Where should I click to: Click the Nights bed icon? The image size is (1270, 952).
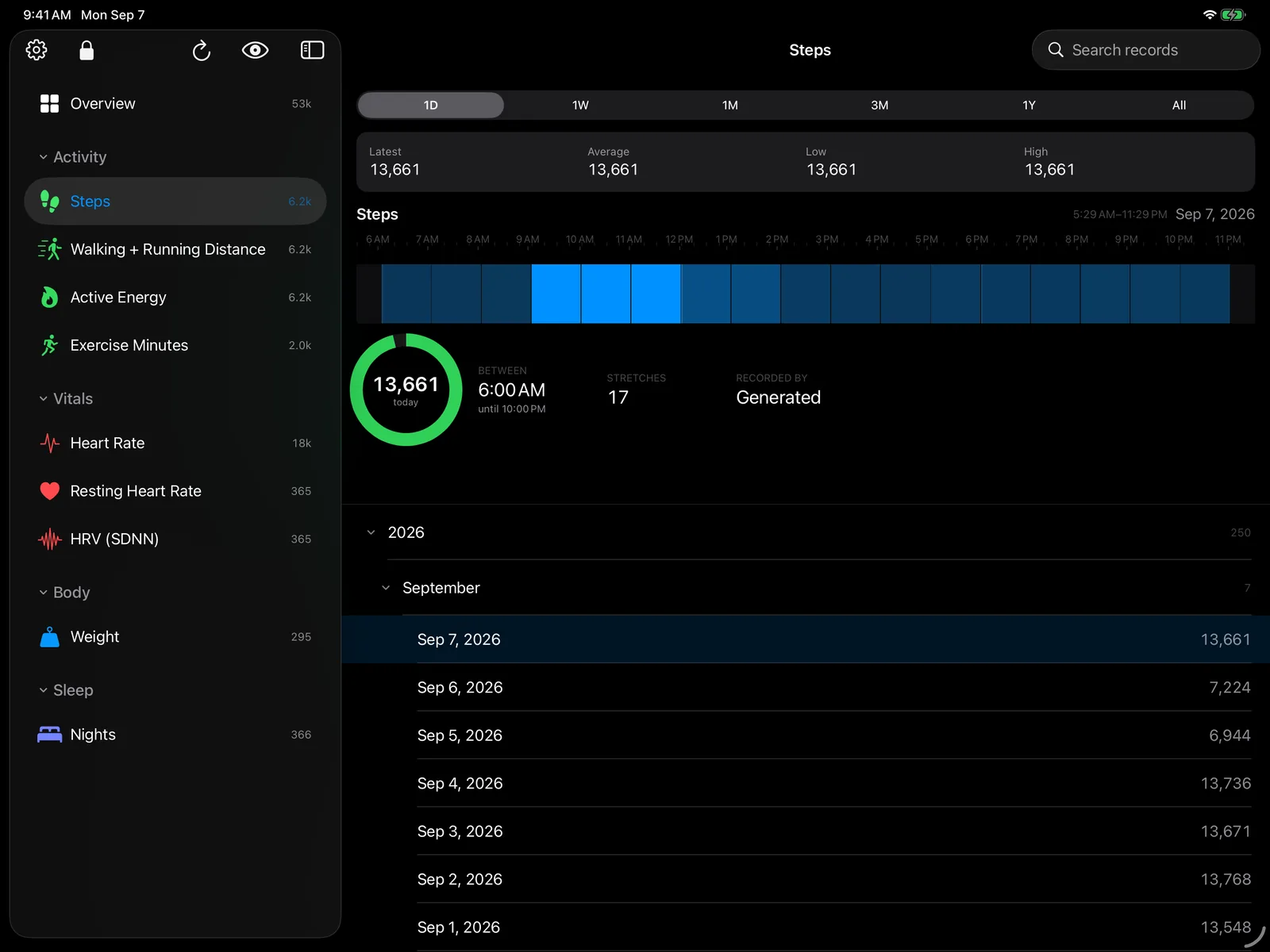coord(49,735)
